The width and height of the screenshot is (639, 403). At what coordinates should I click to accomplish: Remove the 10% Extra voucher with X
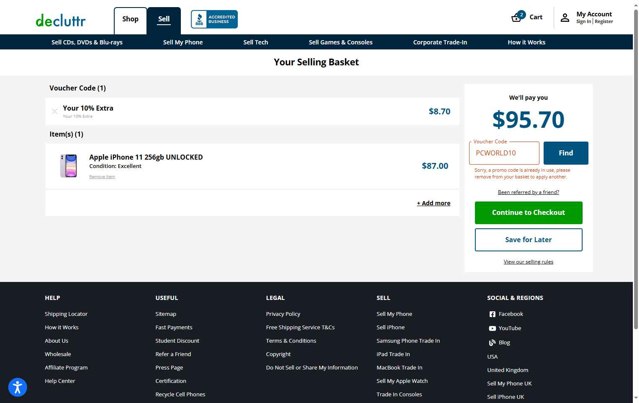(55, 111)
